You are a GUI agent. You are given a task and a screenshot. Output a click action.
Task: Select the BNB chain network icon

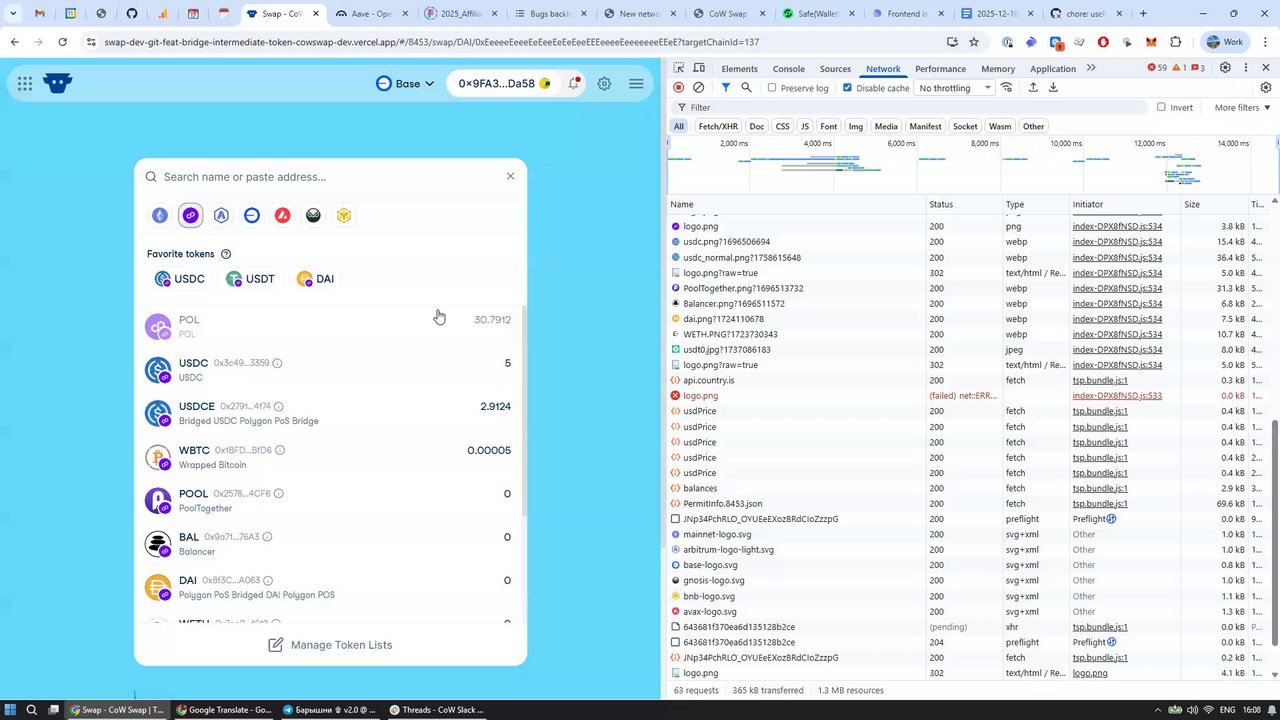344,215
